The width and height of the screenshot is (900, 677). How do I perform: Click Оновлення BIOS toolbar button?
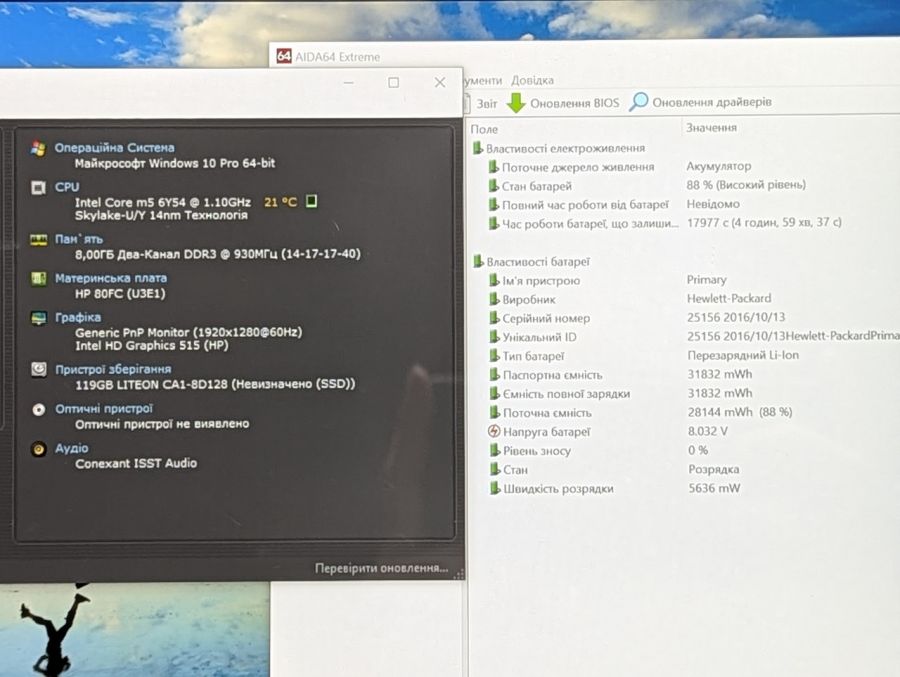coord(563,103)
